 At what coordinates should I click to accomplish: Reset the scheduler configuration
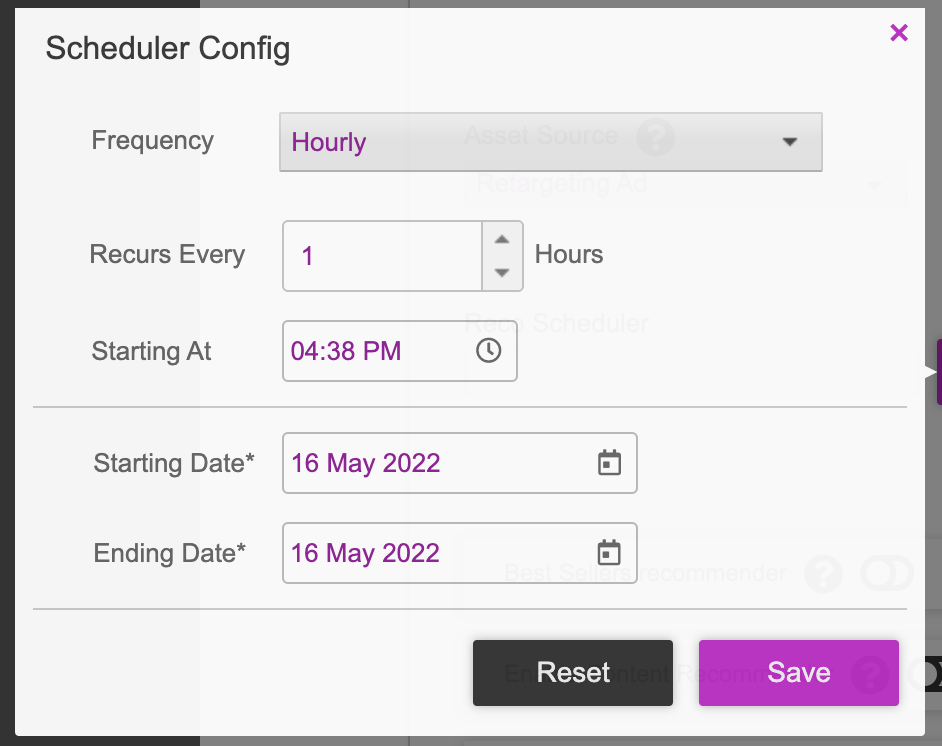pos(573,673)
